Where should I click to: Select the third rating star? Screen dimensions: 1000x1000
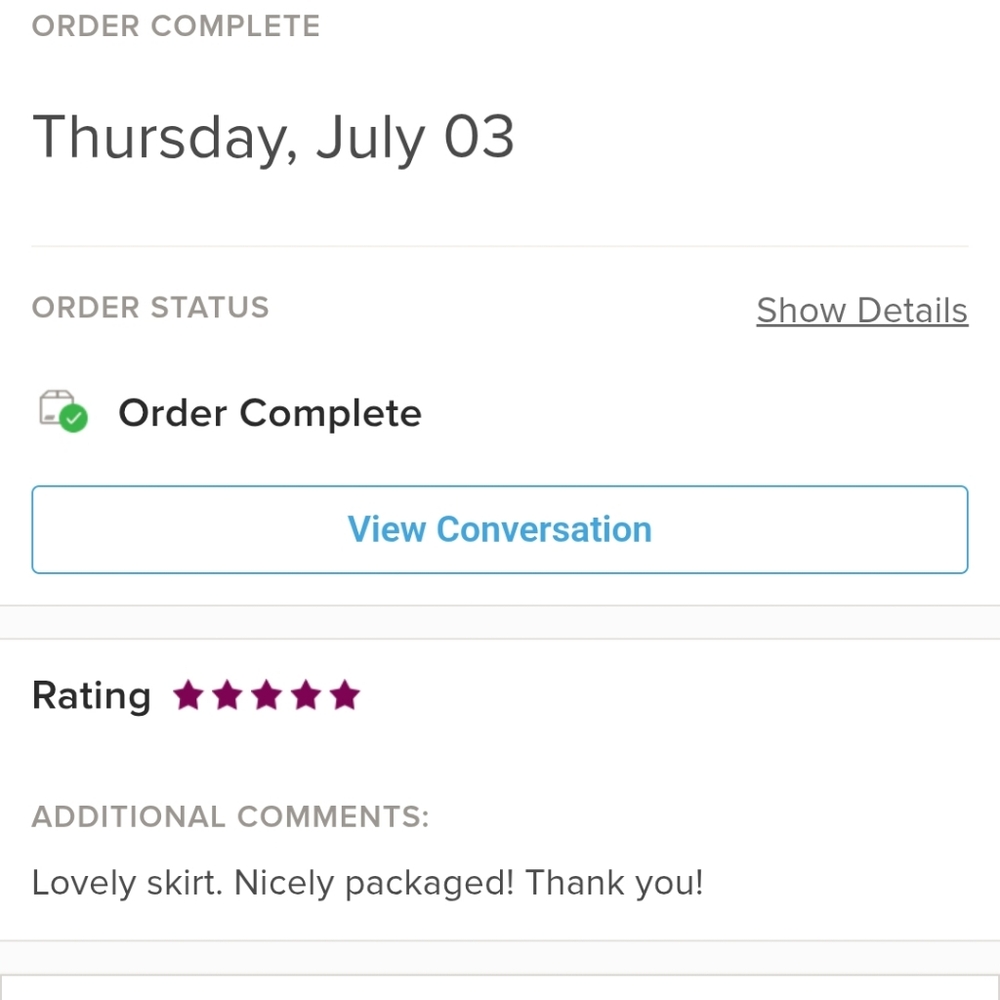(267, 695)
